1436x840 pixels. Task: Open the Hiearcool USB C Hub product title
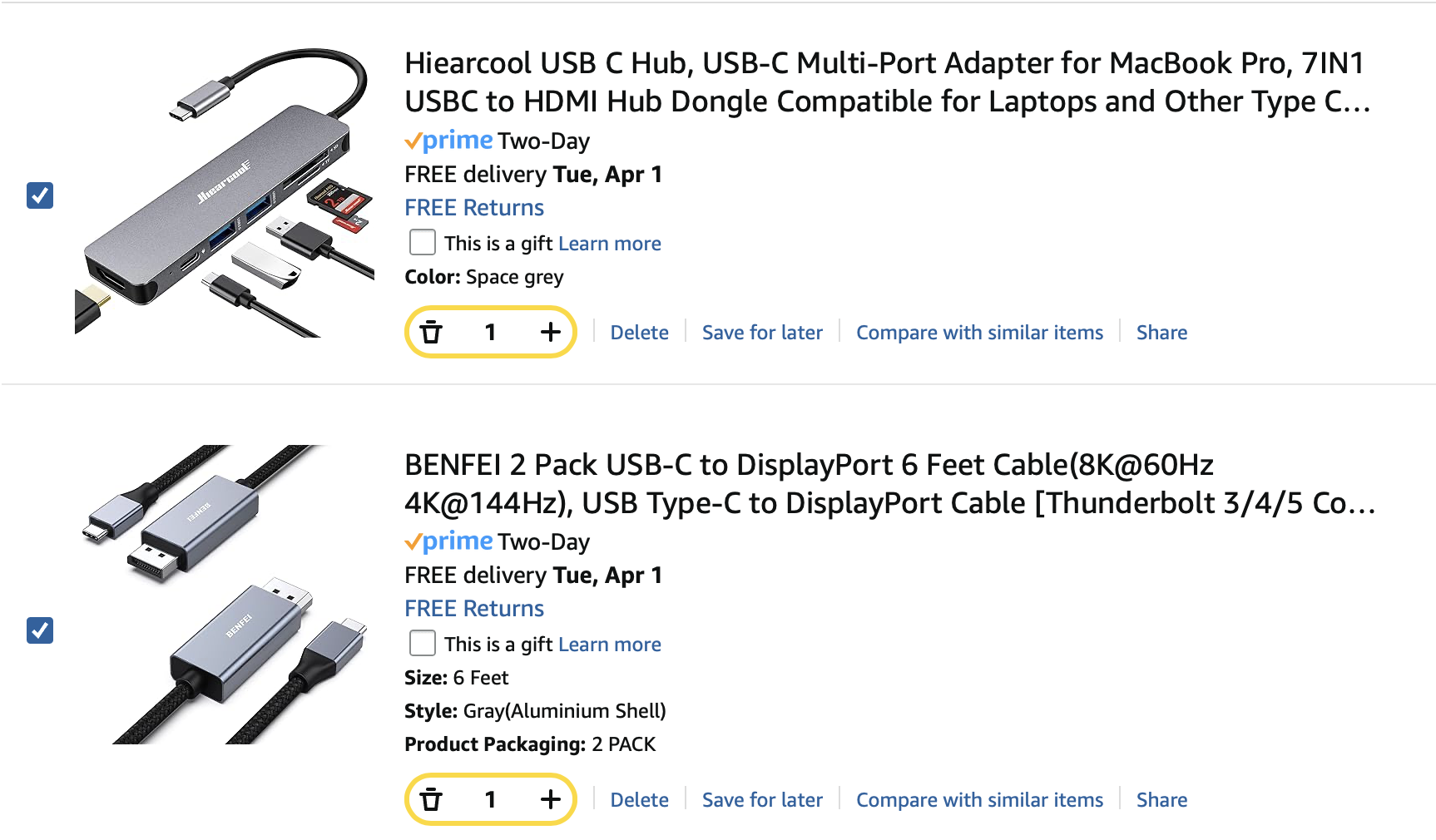pyautogui.click(x=886, y=82)
